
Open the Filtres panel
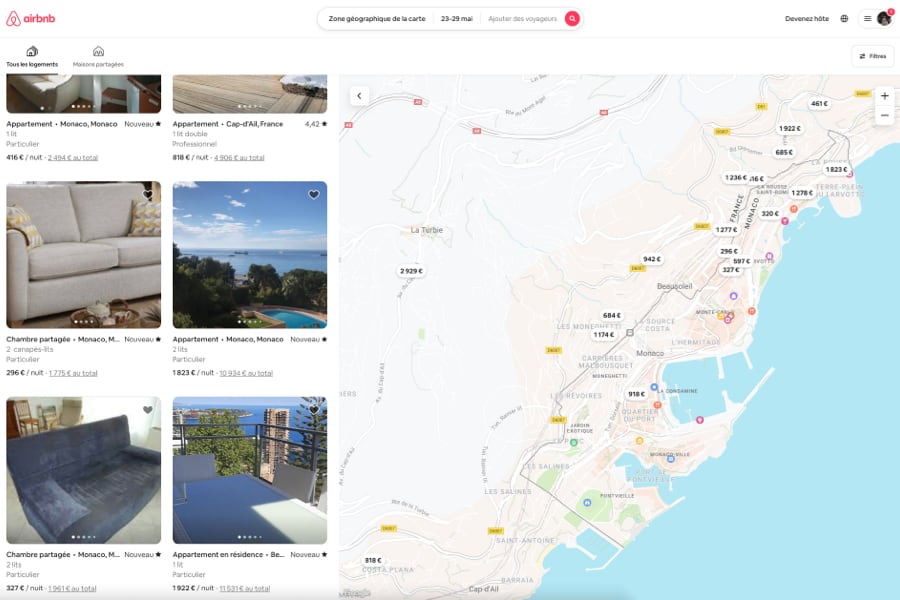pyautogui.click(x=873, y=56)
